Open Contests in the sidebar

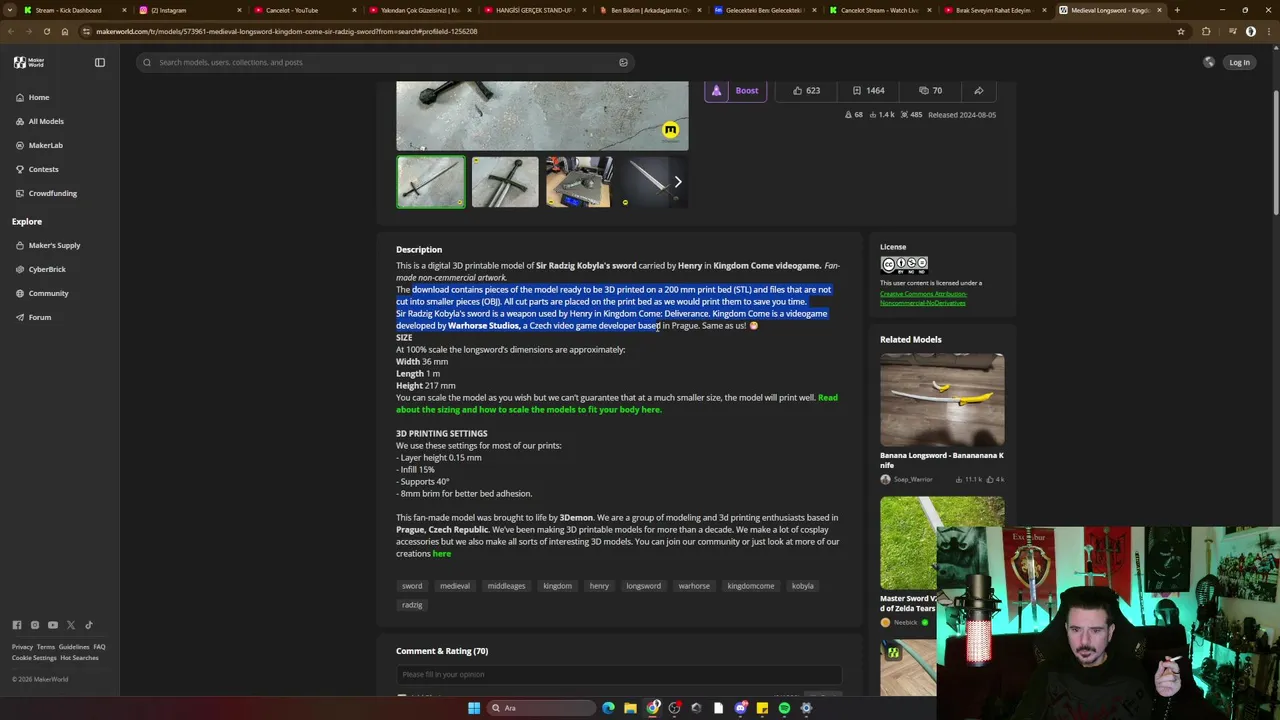point(43,169)
